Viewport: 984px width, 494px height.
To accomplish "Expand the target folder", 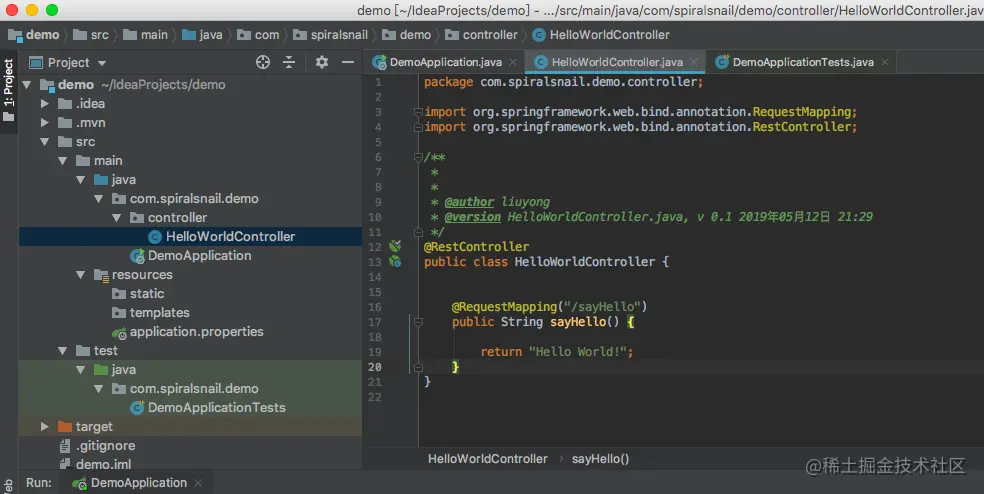I will point(45,427).
